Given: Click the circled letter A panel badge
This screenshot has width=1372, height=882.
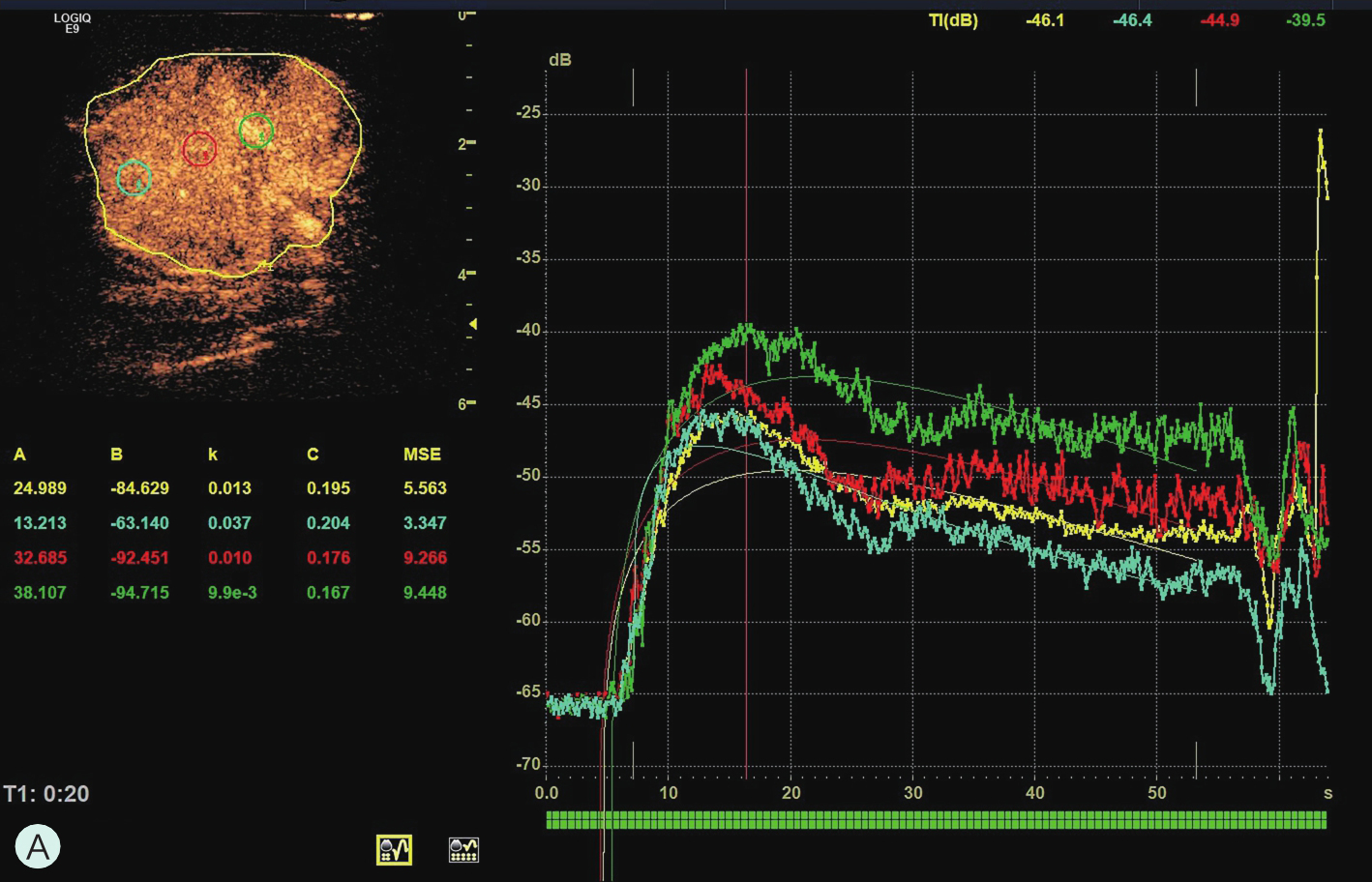Looking at the screenshot, I should click(x=38, y=847).
